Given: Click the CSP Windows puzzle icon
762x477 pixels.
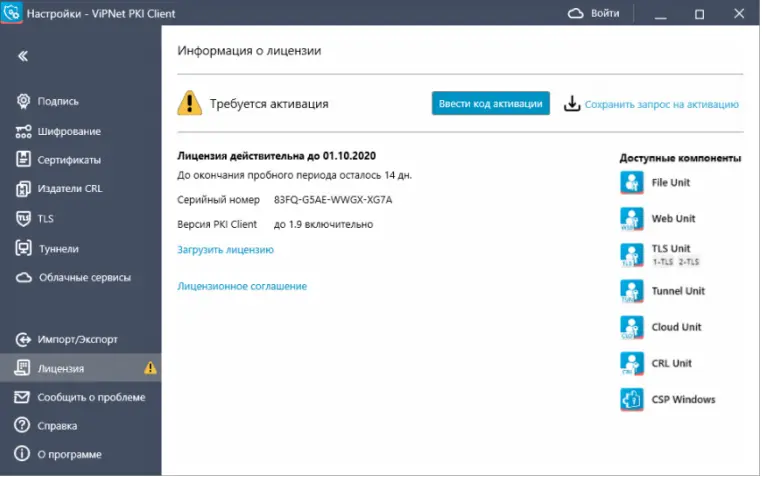Looking at the screenshot, I should pyautogui.click(x=632, y=399).
